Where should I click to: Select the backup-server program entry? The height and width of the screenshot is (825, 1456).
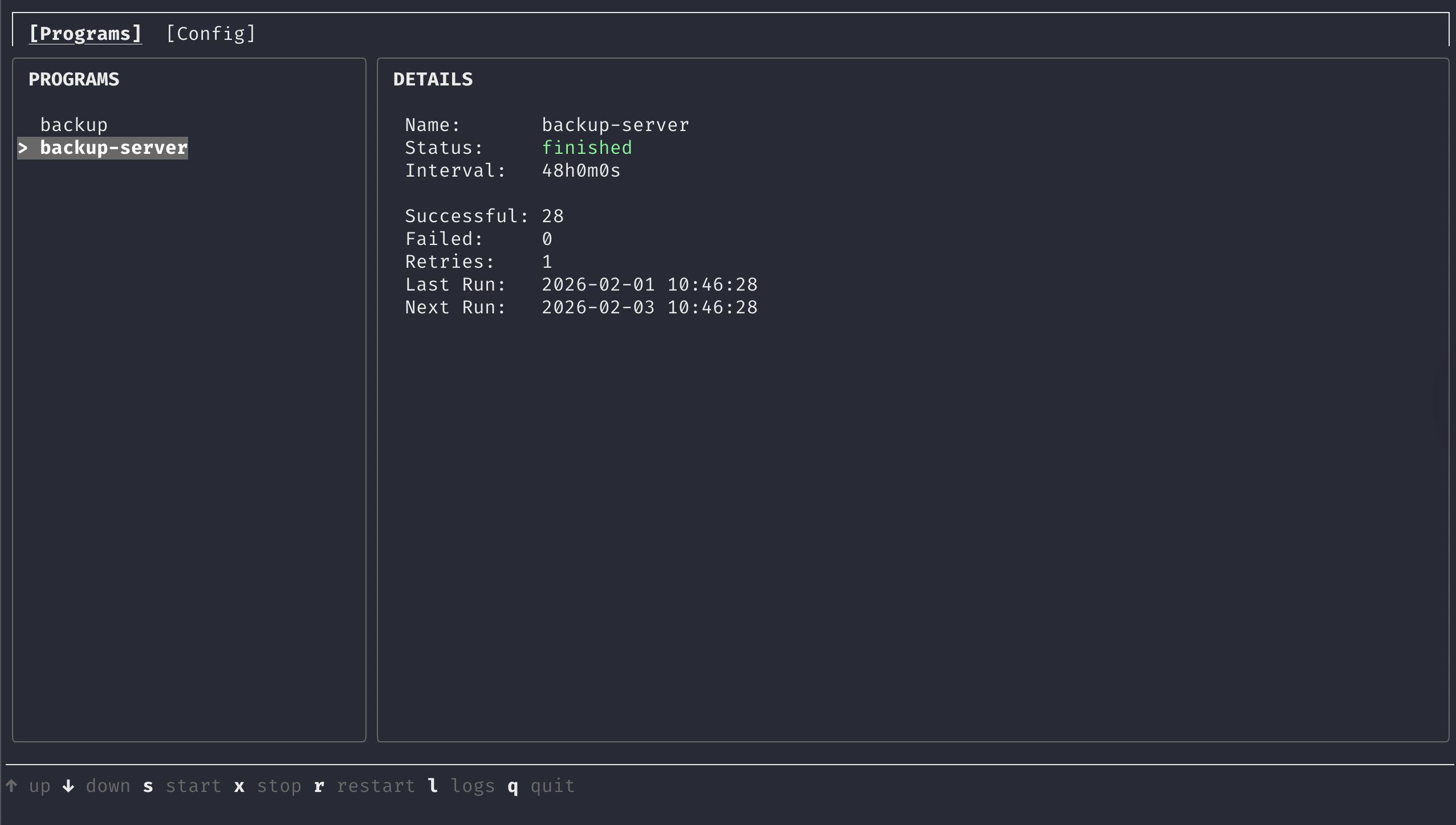[113, 148]
